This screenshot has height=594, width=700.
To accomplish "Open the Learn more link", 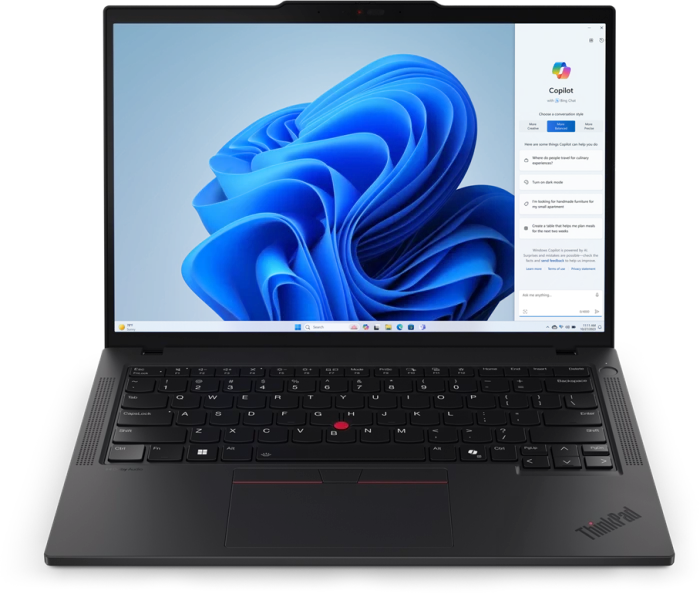I will (534, 269).
